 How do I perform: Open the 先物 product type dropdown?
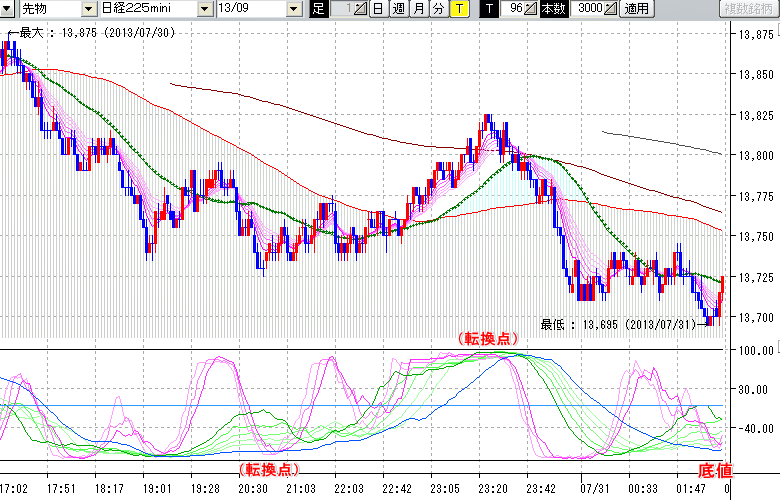89,9
